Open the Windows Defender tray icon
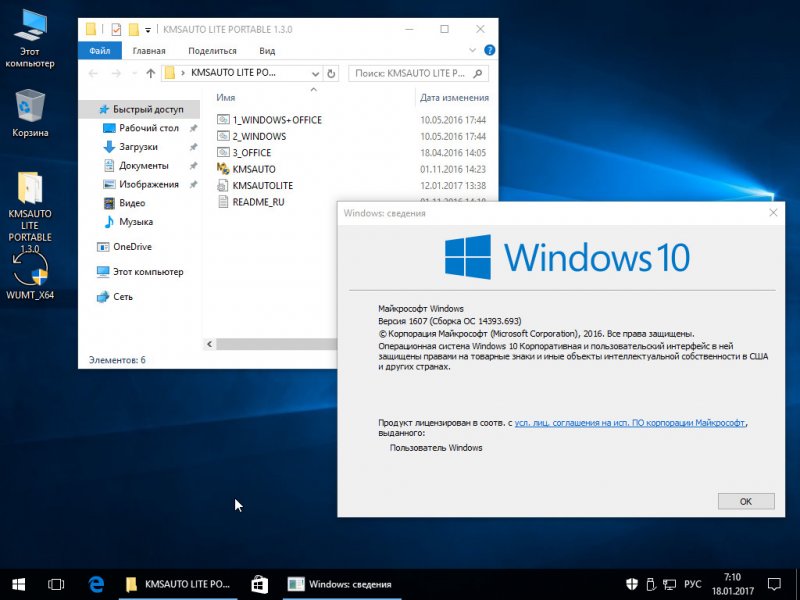800x600 pixels. coord(632,584)
